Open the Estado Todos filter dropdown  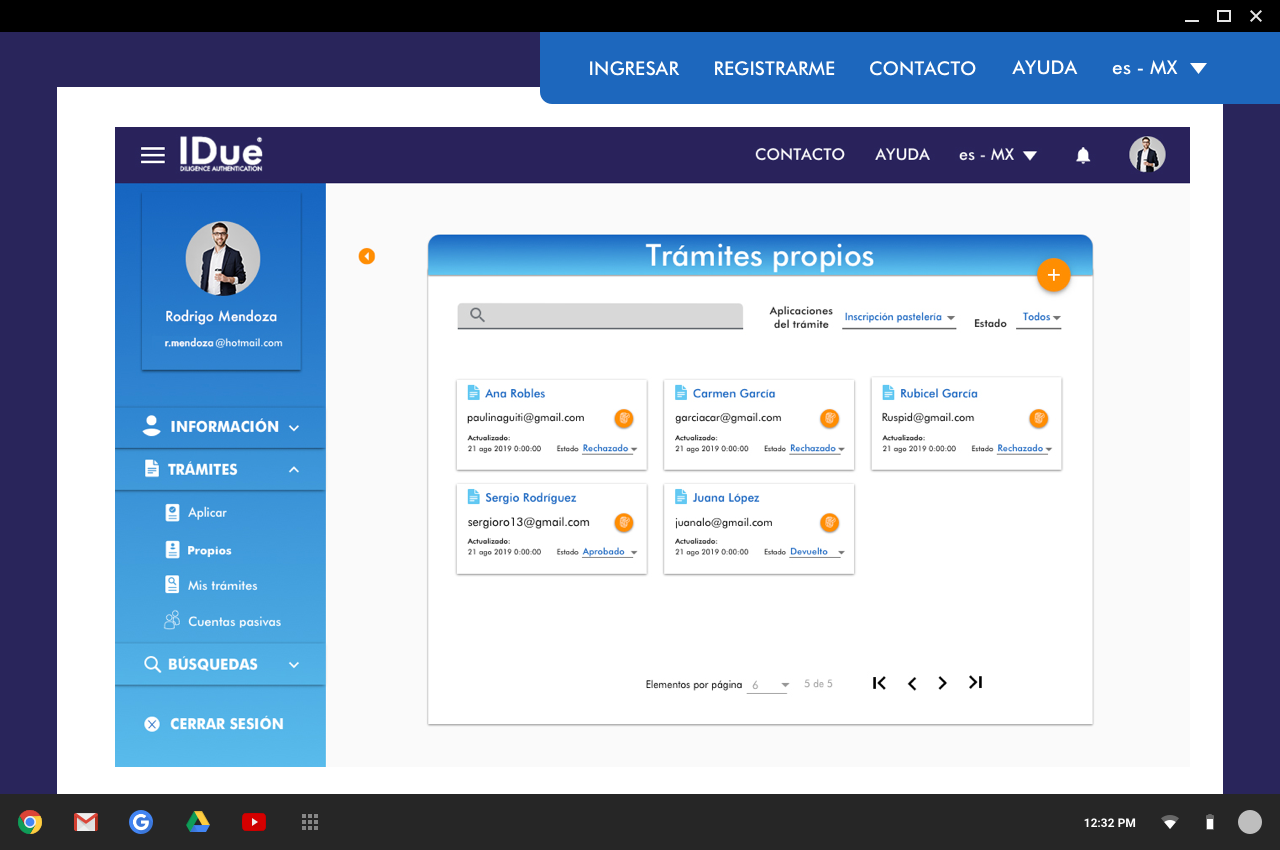pyautogui.click(x=1040, y=318)
